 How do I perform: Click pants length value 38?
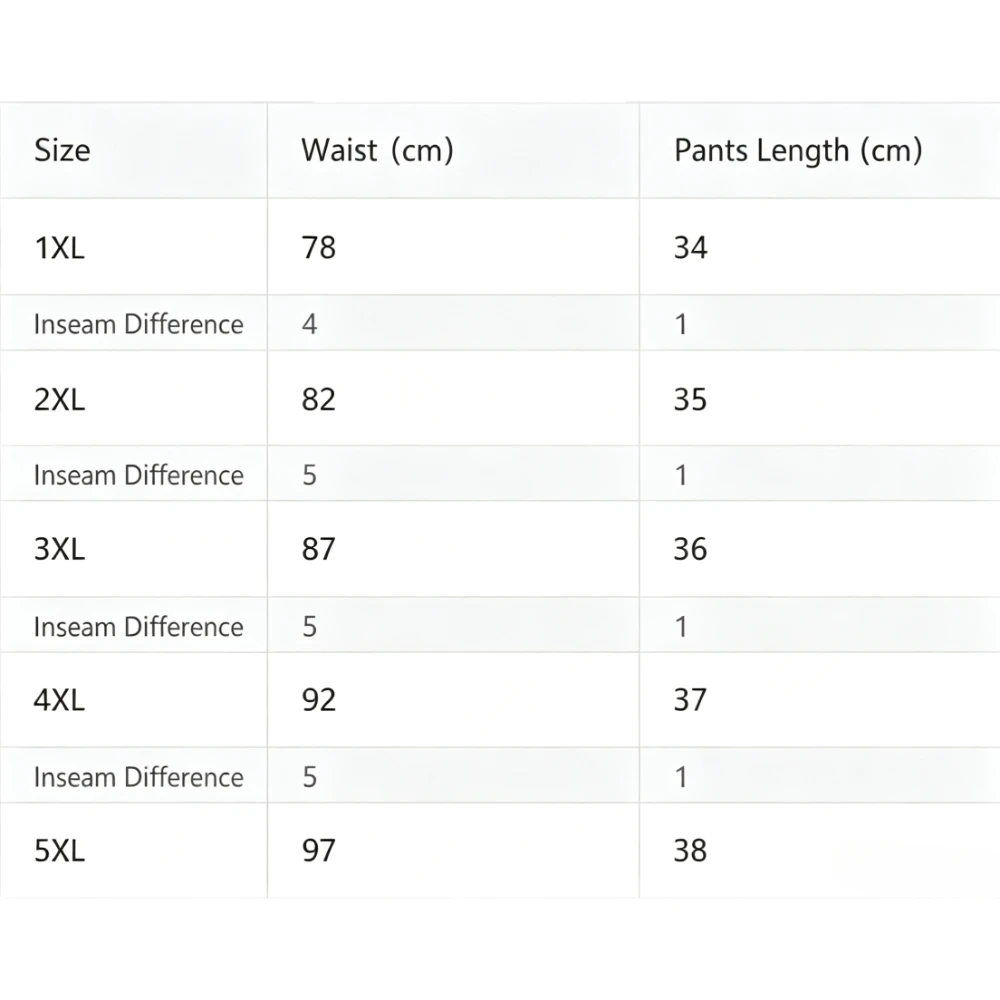[x=691, y=850]
